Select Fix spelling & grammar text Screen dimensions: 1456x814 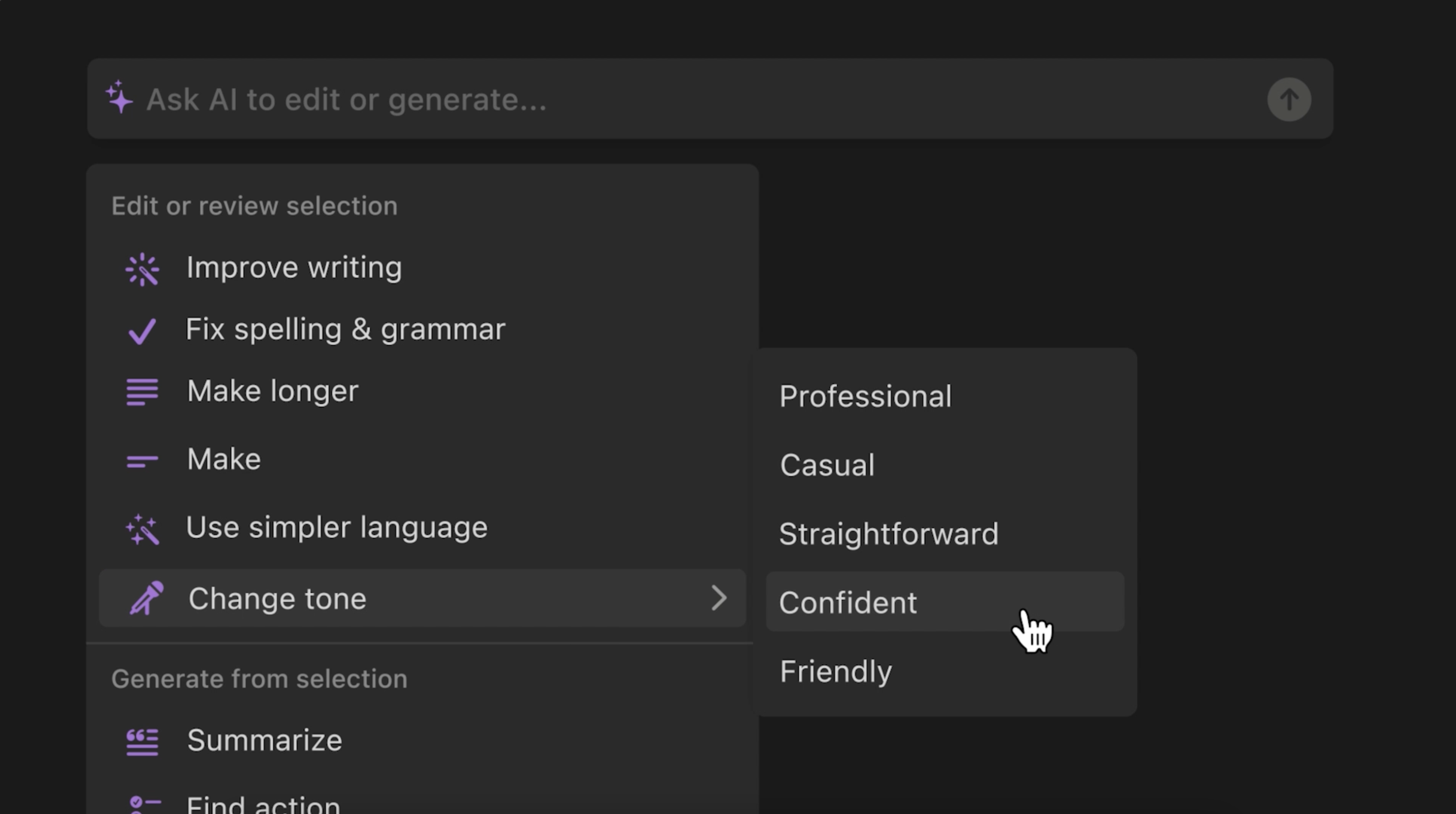pyautogui.click(x=345, y=329)
